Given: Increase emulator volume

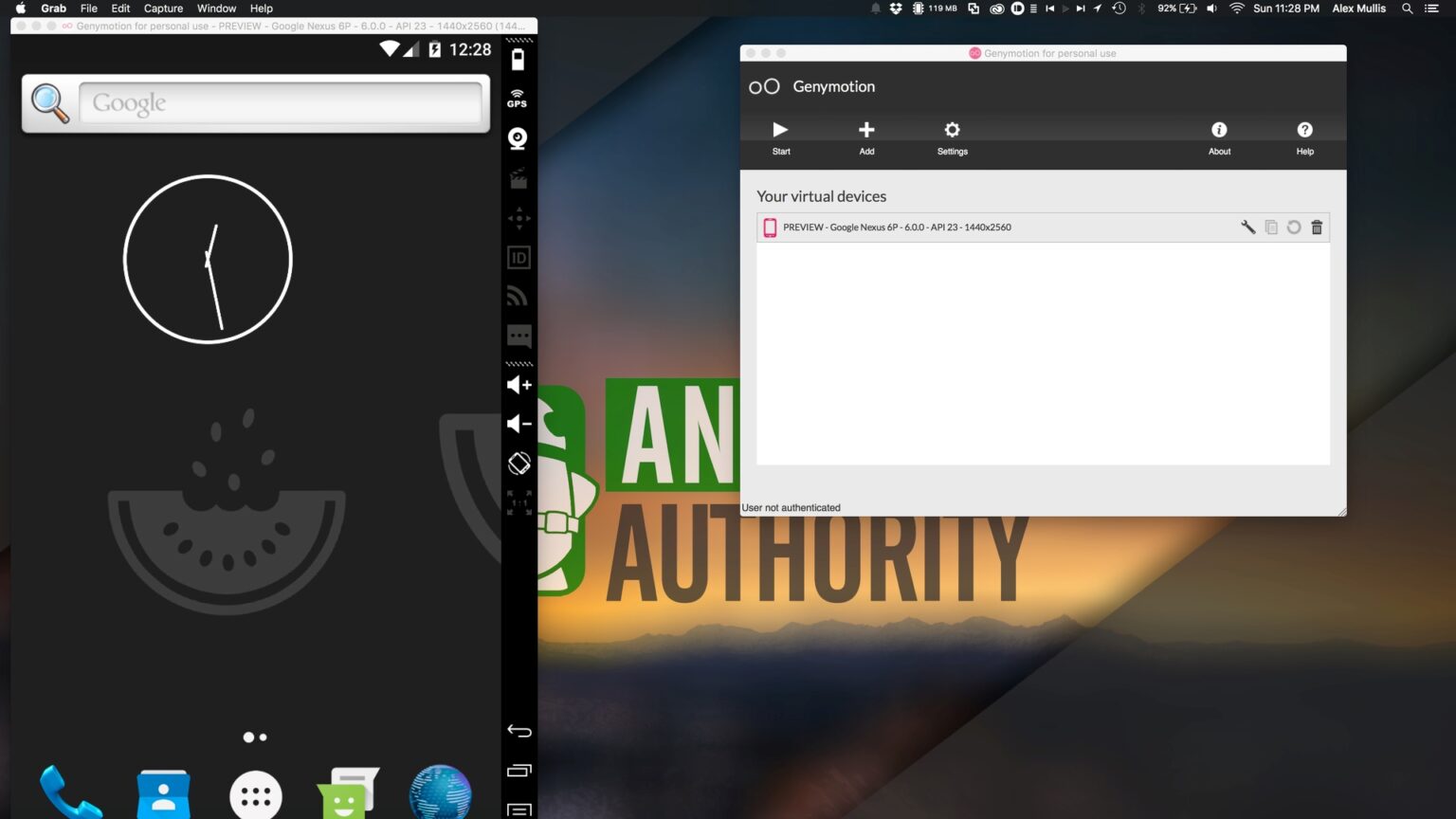Looking at the screenshot, I should (519, 385).
